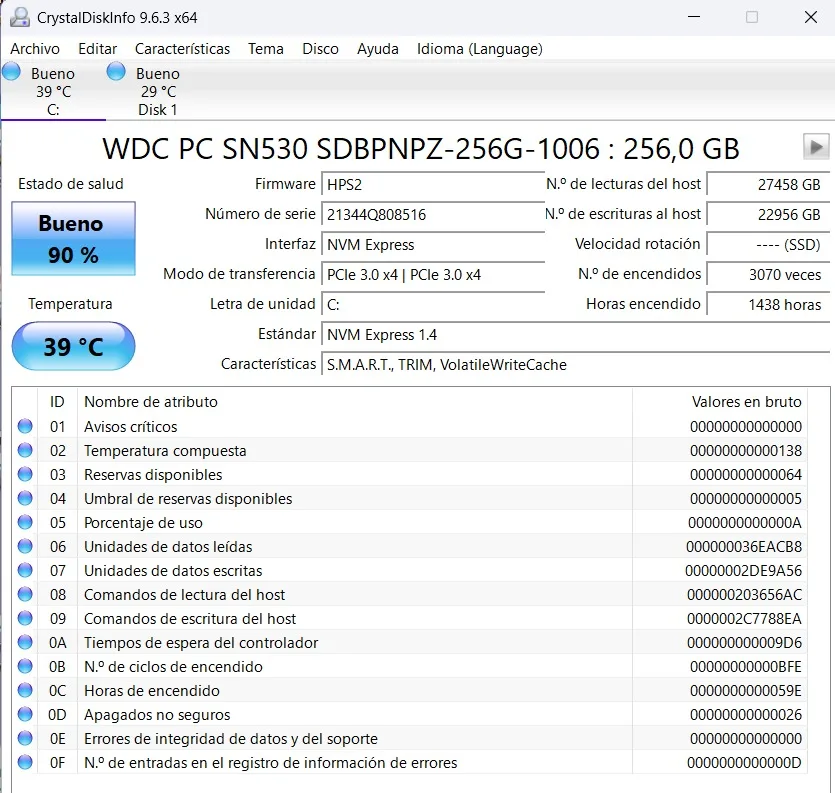Click the Letra de unidad field C:
Image resolution: width=835 pixels, height=793 pixels.
pos(433,305)
